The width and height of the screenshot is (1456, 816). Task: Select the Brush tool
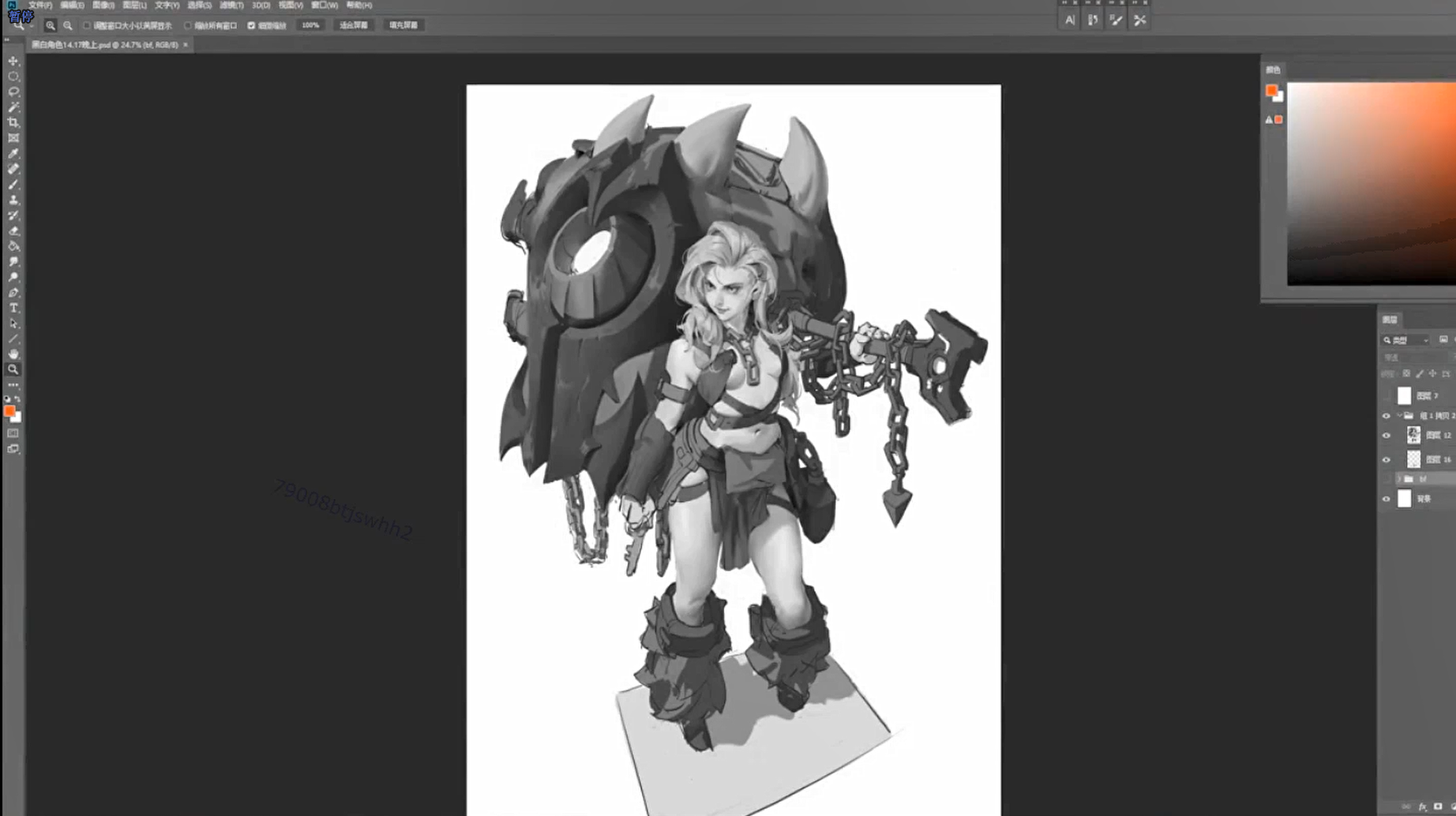click(13, 184)
